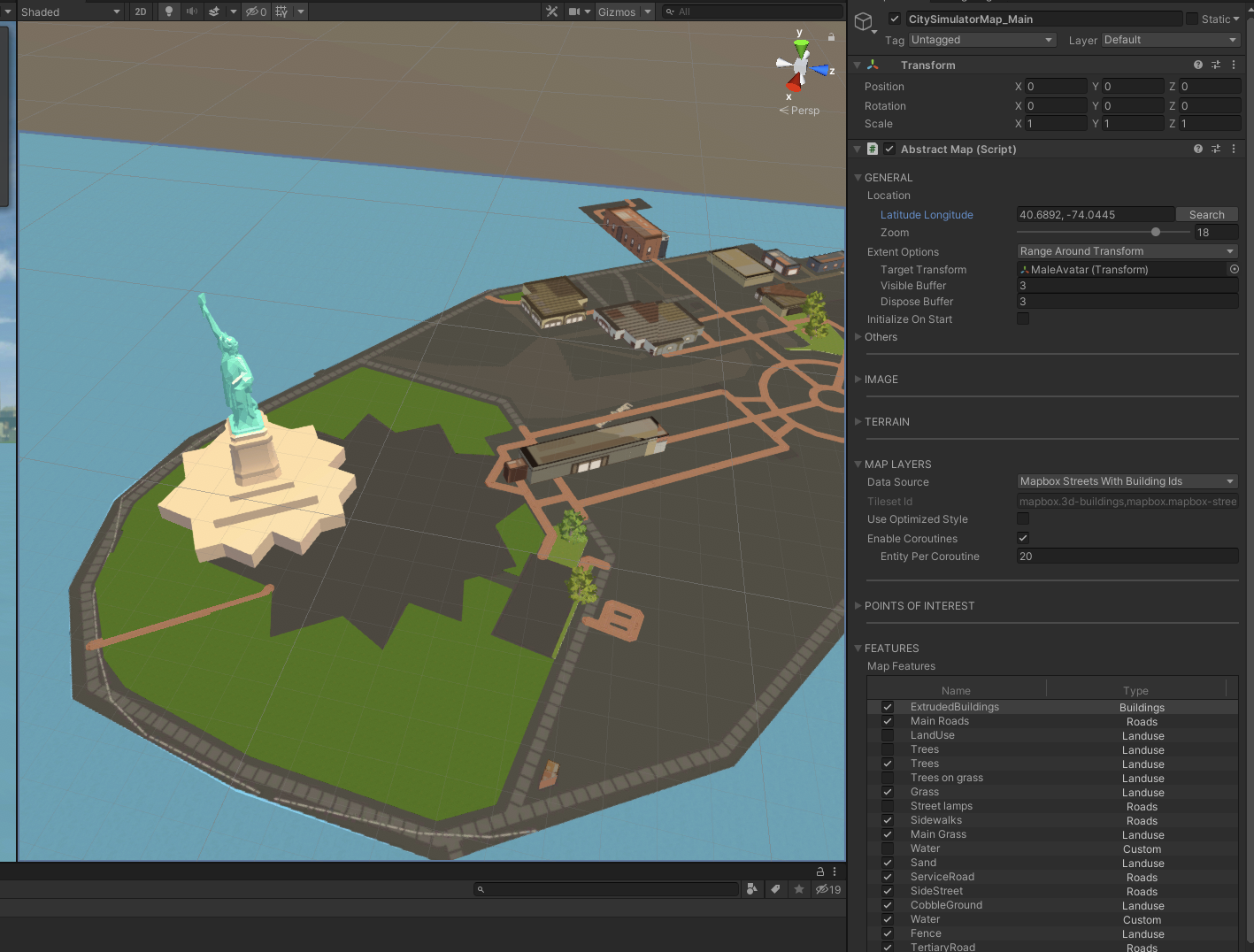Toggle the scene gizmo lock icon
The width and height of the screenshot is (1254, 952).
point(831,37)
